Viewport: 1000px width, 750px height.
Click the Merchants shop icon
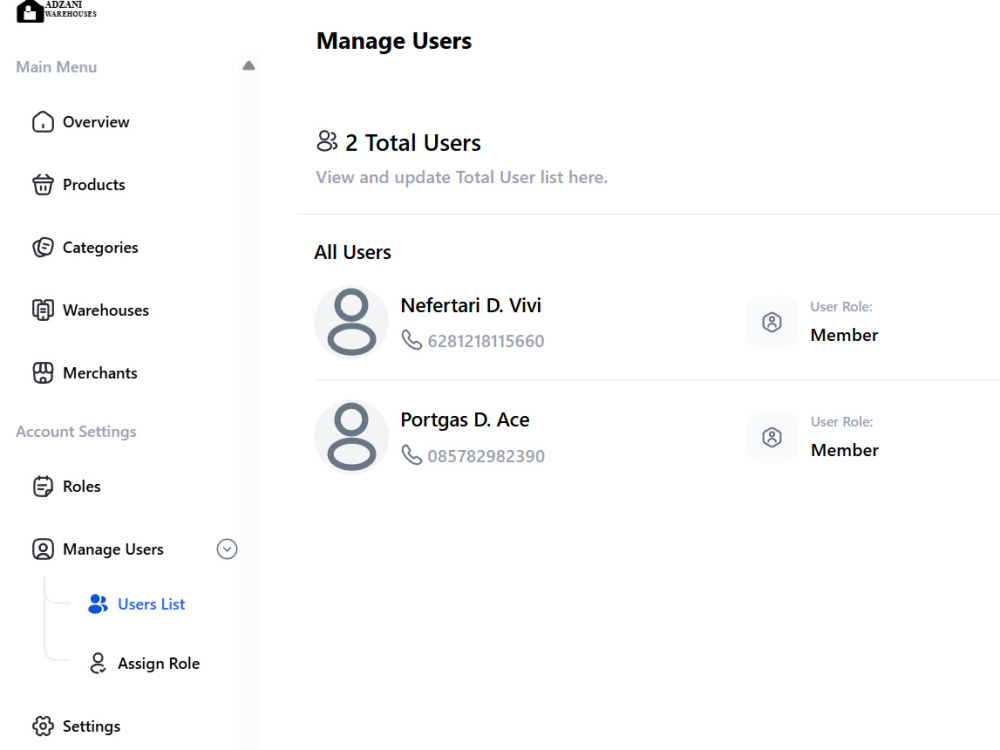pos(43,373)
